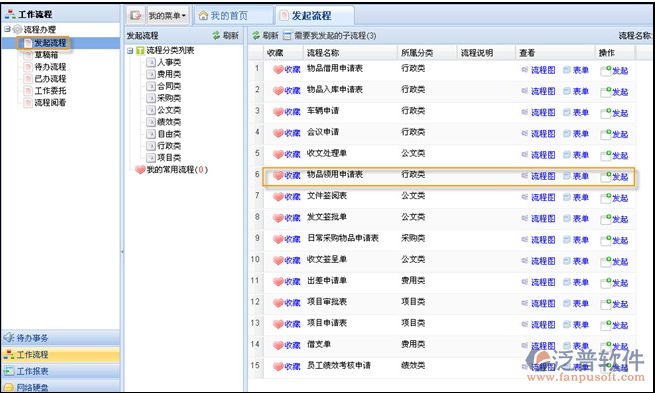Viewport: 655px width, 393px height.
Task: Collapse the 流程分类列表 tree node
Action: pyautogui.click(x=130, y=51)
